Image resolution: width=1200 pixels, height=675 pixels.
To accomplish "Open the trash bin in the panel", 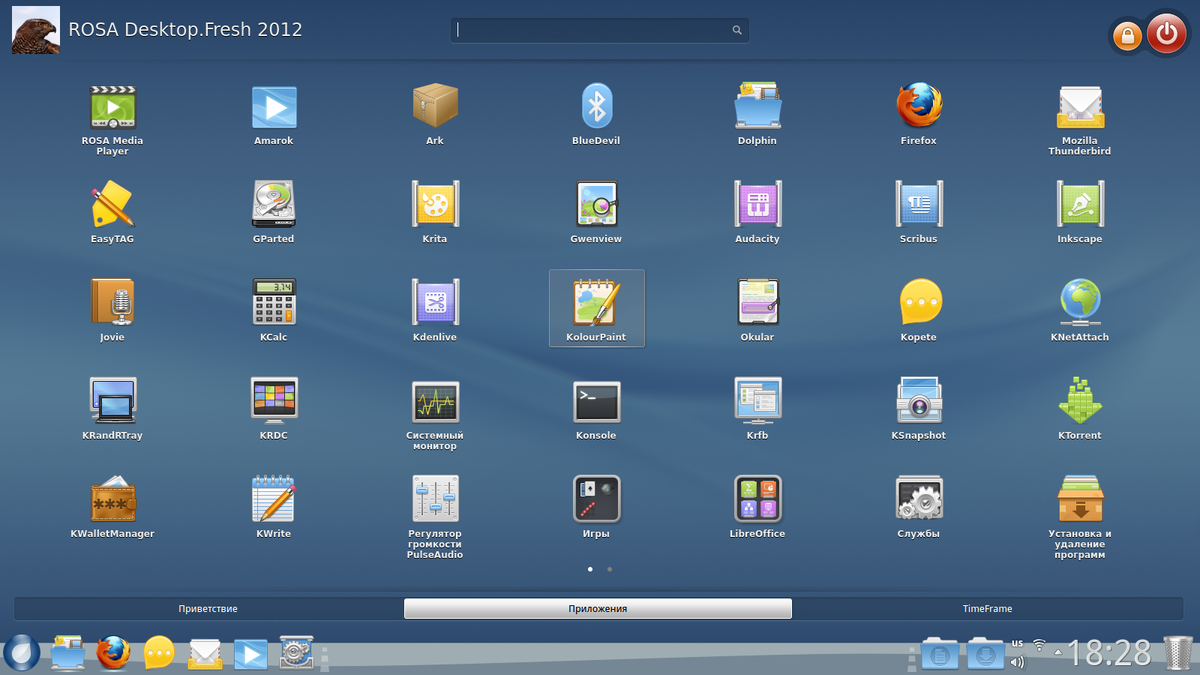I will pyautogui.click(x=1177, y=653).
